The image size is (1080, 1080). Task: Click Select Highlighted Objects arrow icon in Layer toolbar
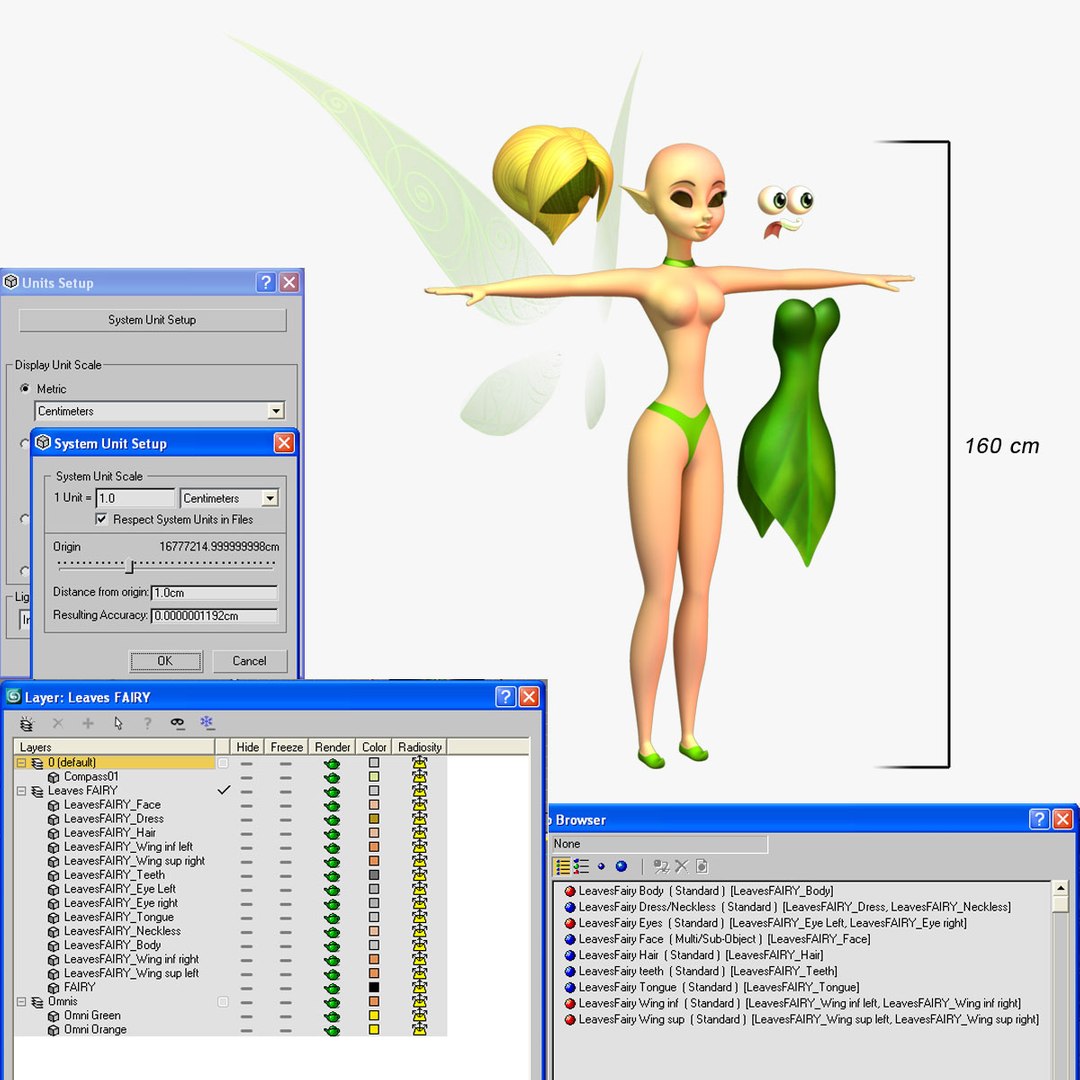118,723
